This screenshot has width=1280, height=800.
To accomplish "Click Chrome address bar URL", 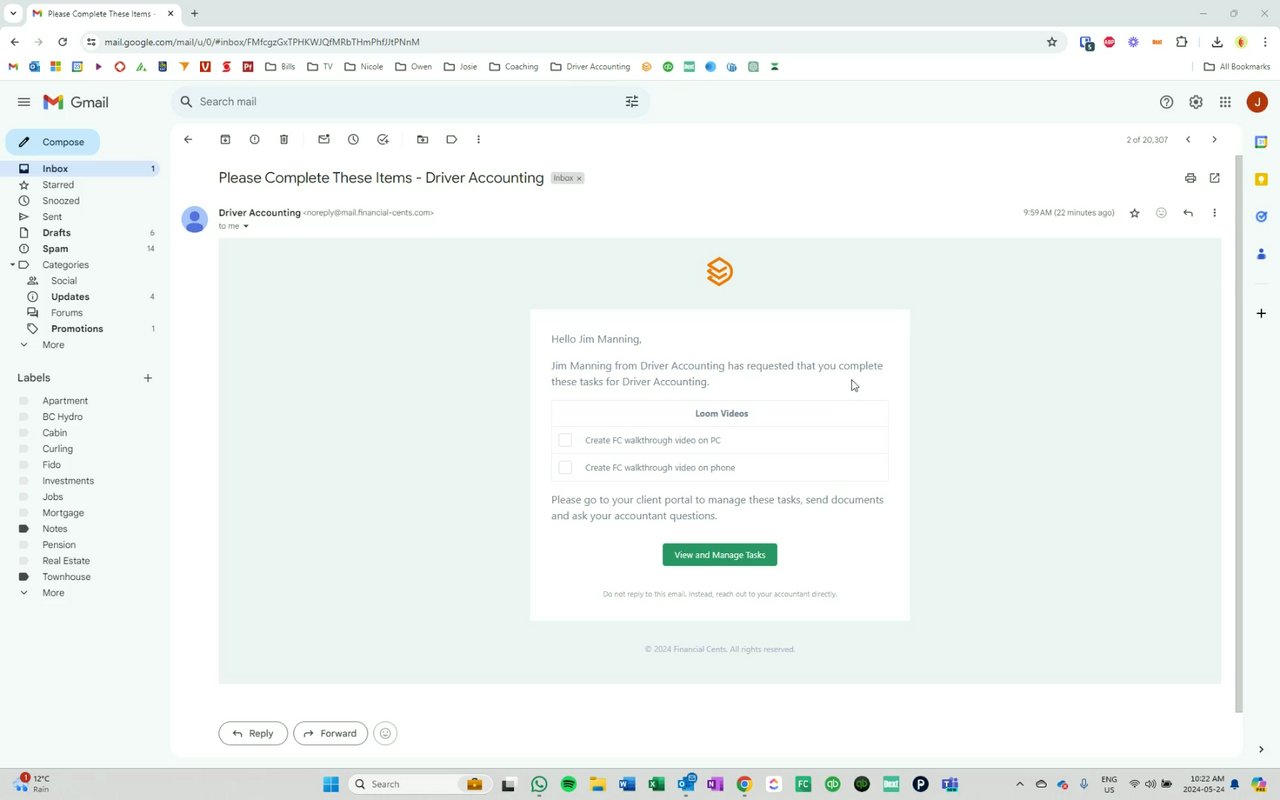I will 262,42.
